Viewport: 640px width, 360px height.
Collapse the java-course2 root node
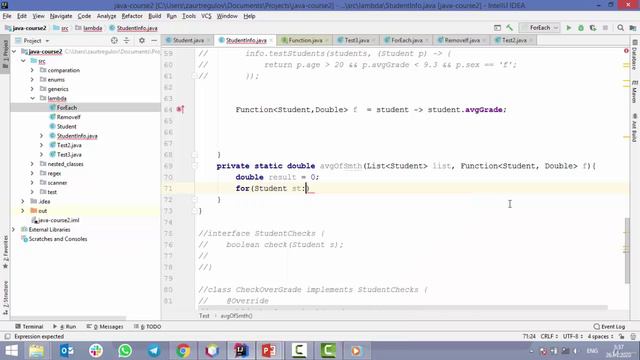[x=15, y=52]
